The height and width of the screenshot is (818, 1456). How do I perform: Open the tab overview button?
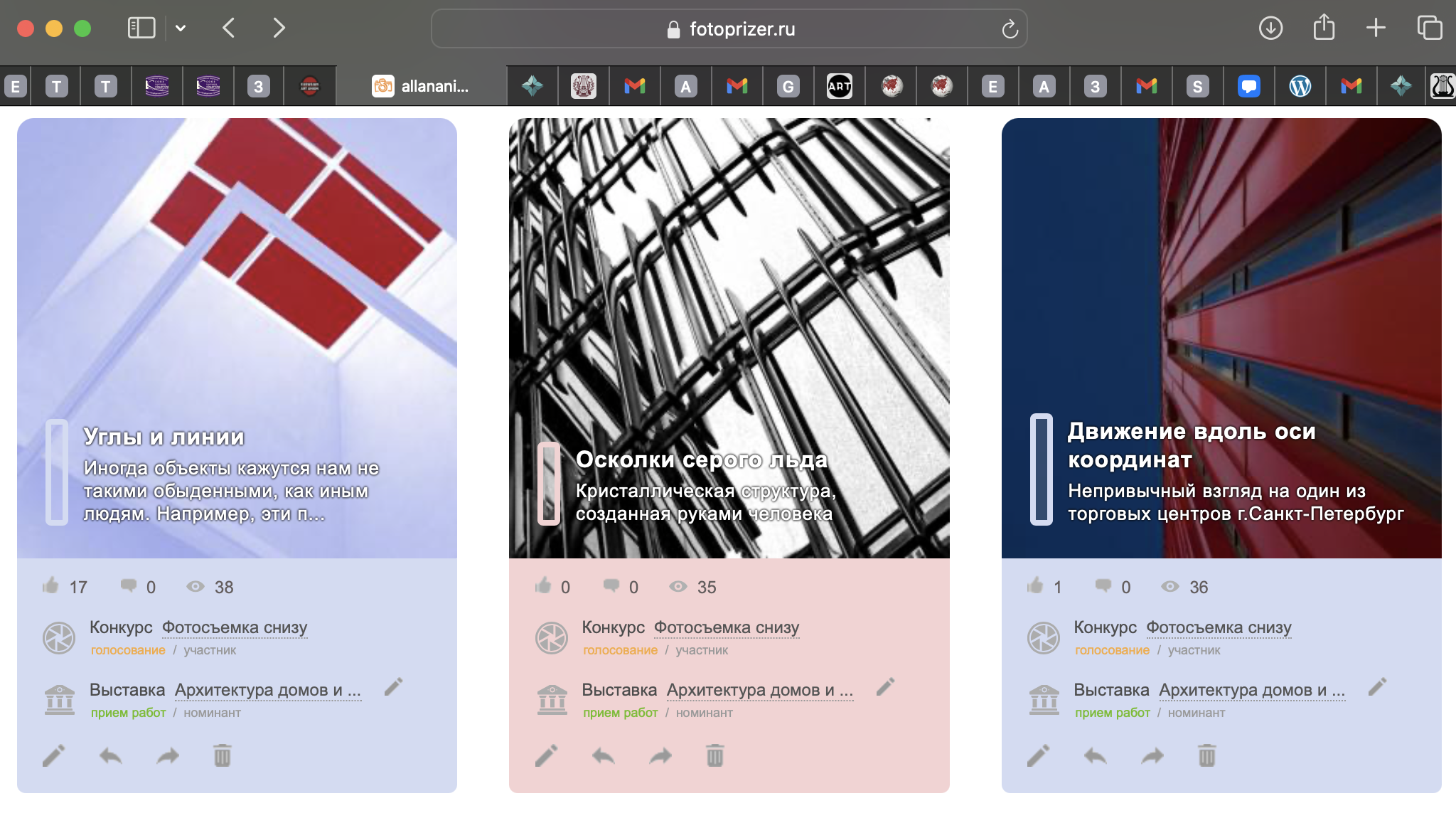point(1429,28)
